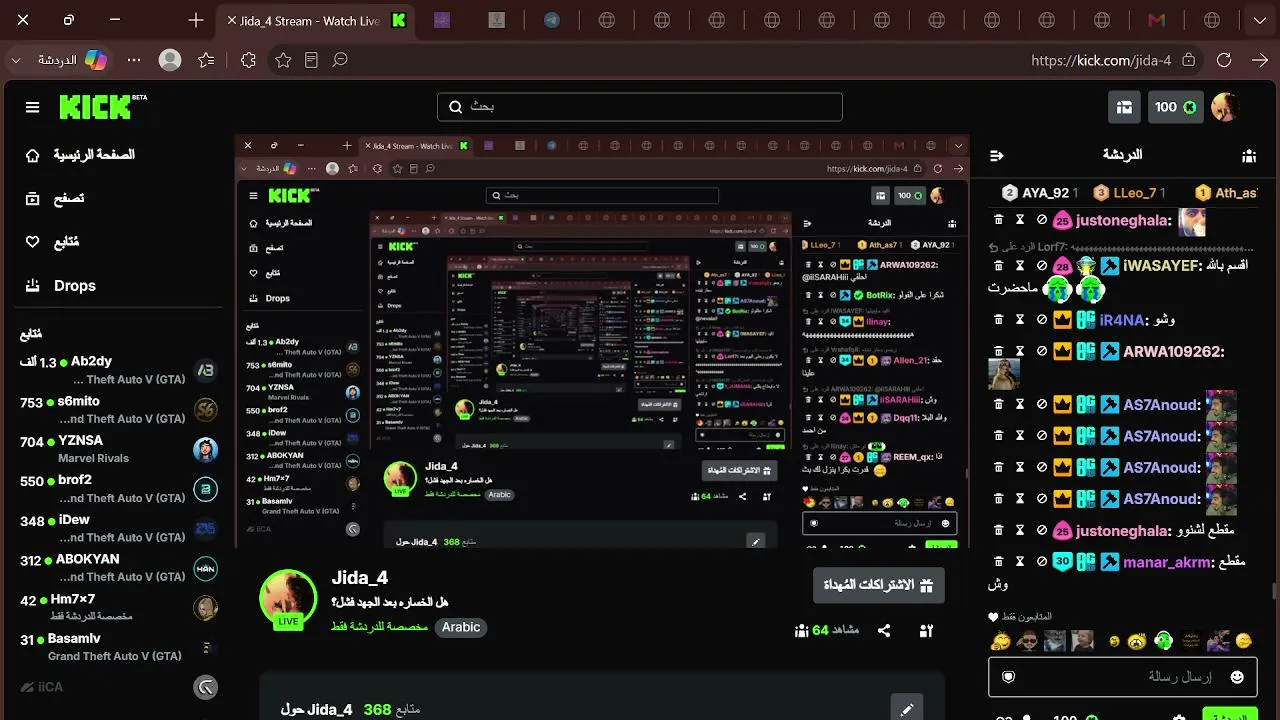1280x720 pixels.
Task: Click the ARWA109262 username in chat
Action: click(1174, 351)
